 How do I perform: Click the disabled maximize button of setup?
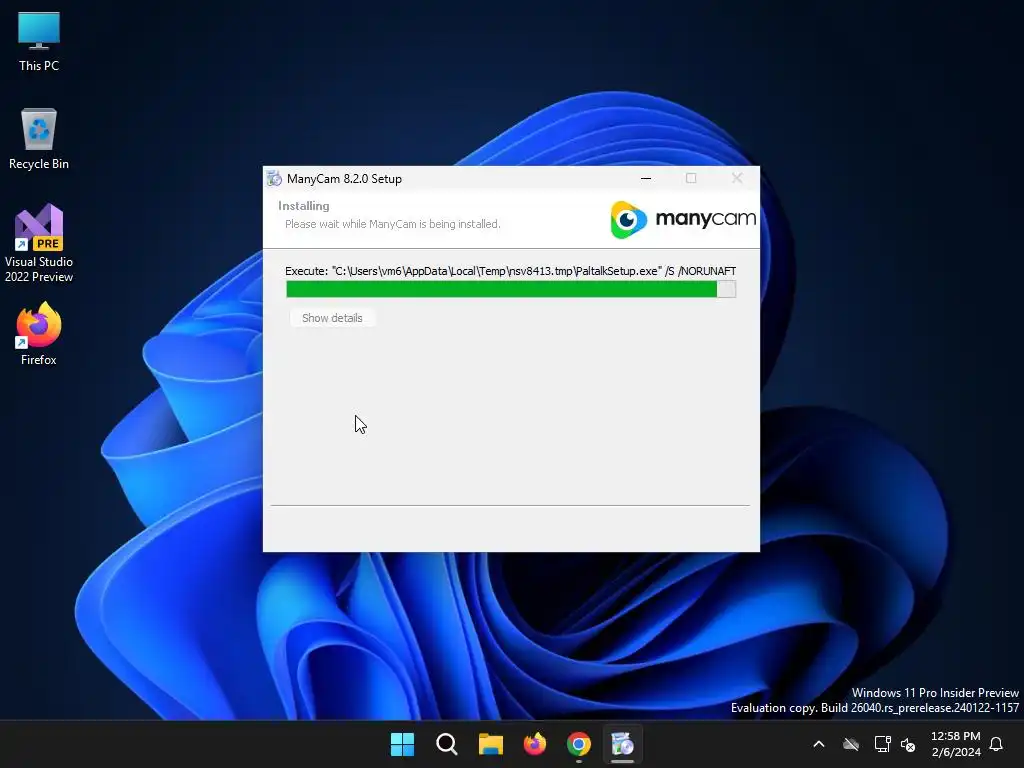click(x=691, y=178)
